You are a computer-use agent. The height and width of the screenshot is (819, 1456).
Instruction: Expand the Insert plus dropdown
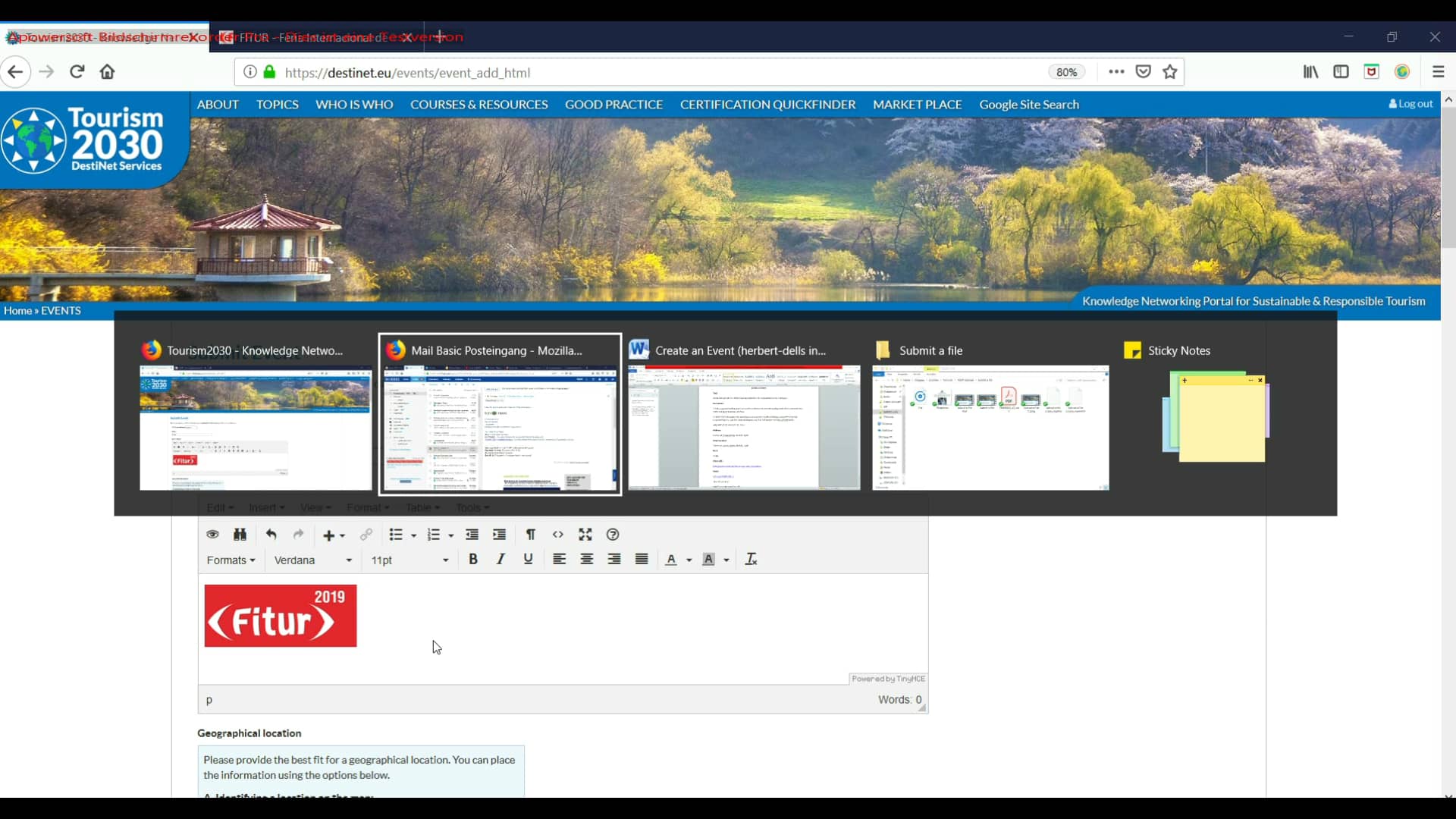(x=334, y=535)
